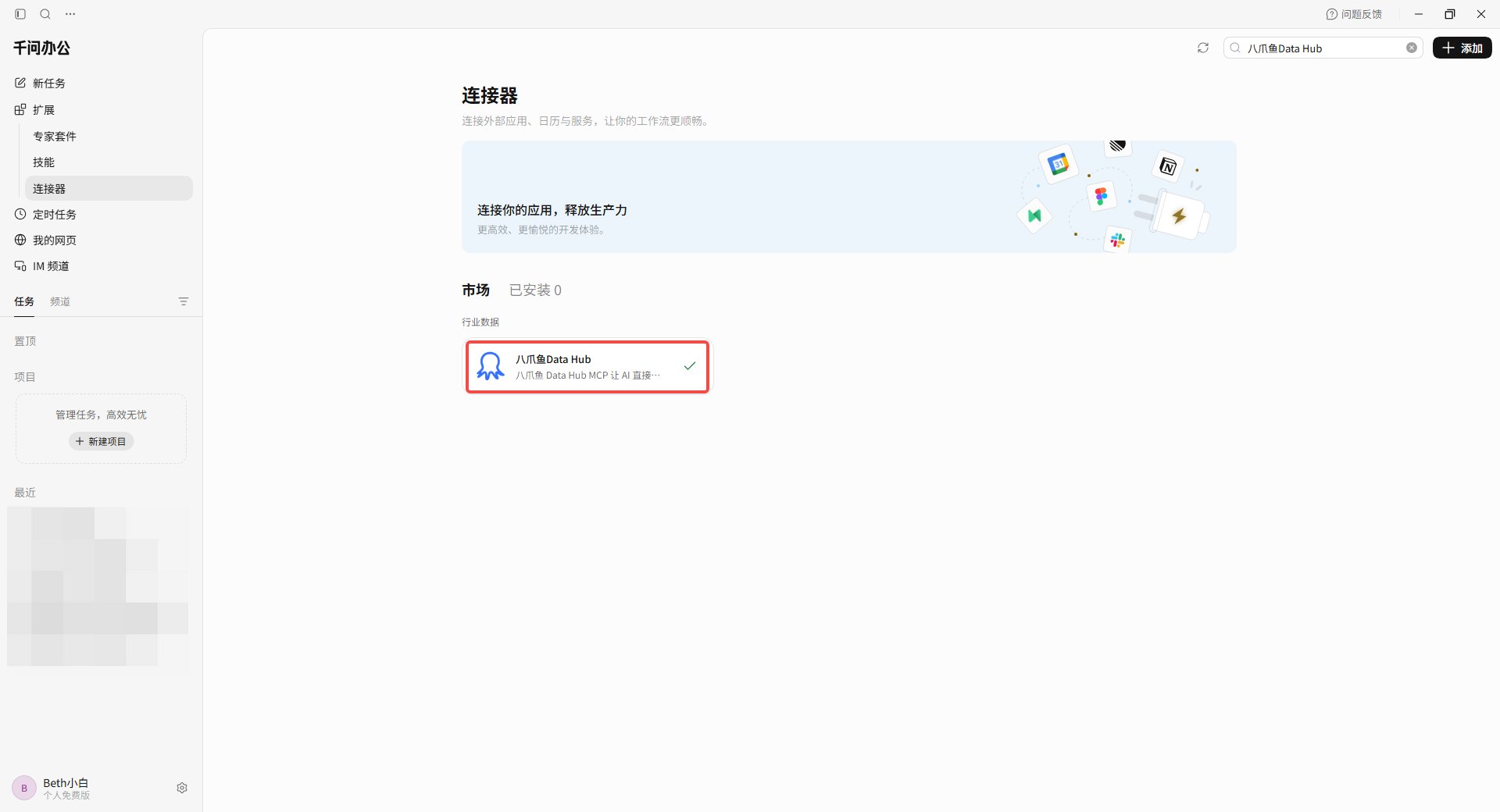Switch to the 市场 tab
This screenshot has height=812, width=1500.
(x=476, y=290)
